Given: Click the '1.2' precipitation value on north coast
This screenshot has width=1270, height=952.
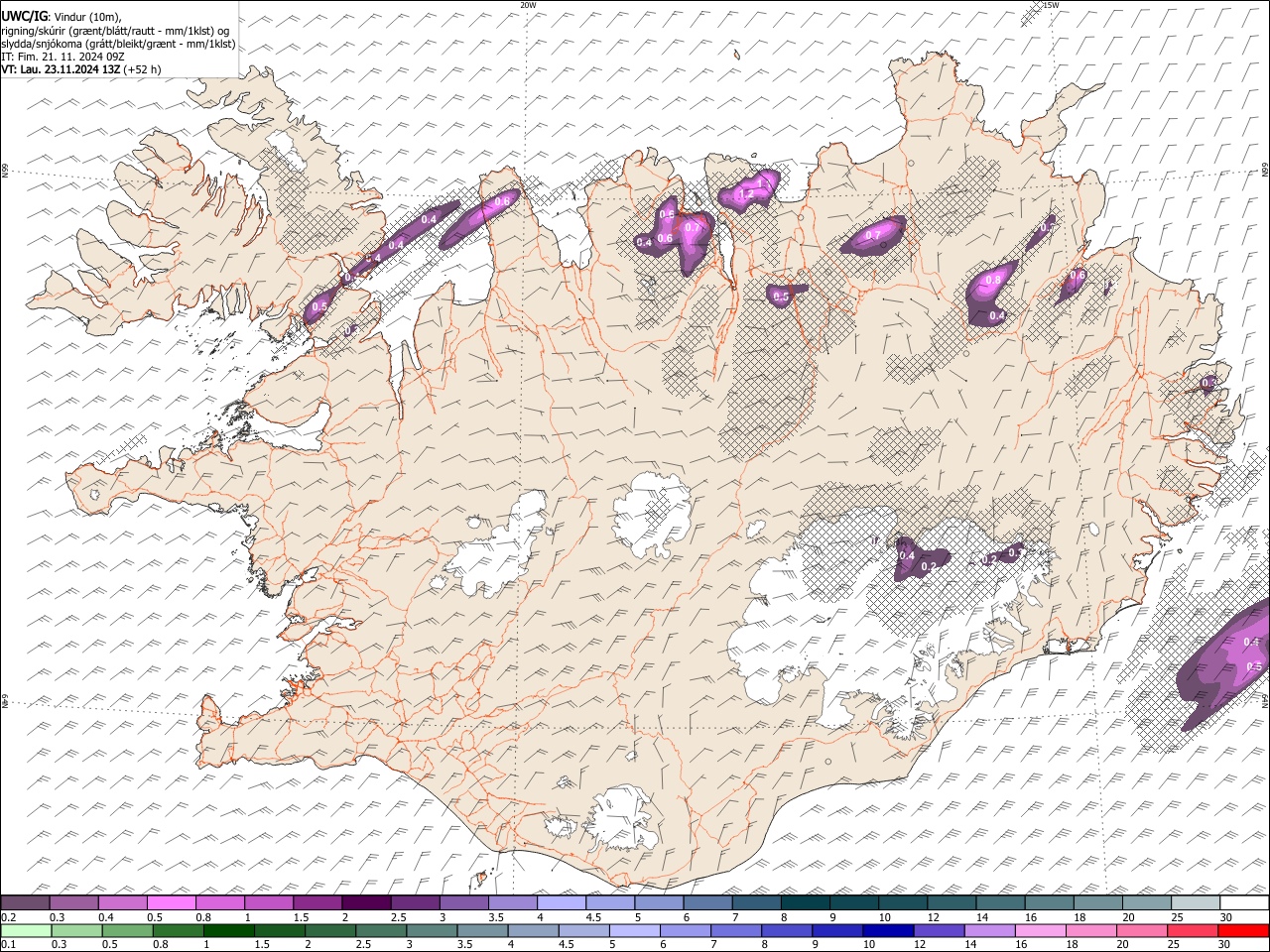Looking at the screenshot, I should point(747,194).
